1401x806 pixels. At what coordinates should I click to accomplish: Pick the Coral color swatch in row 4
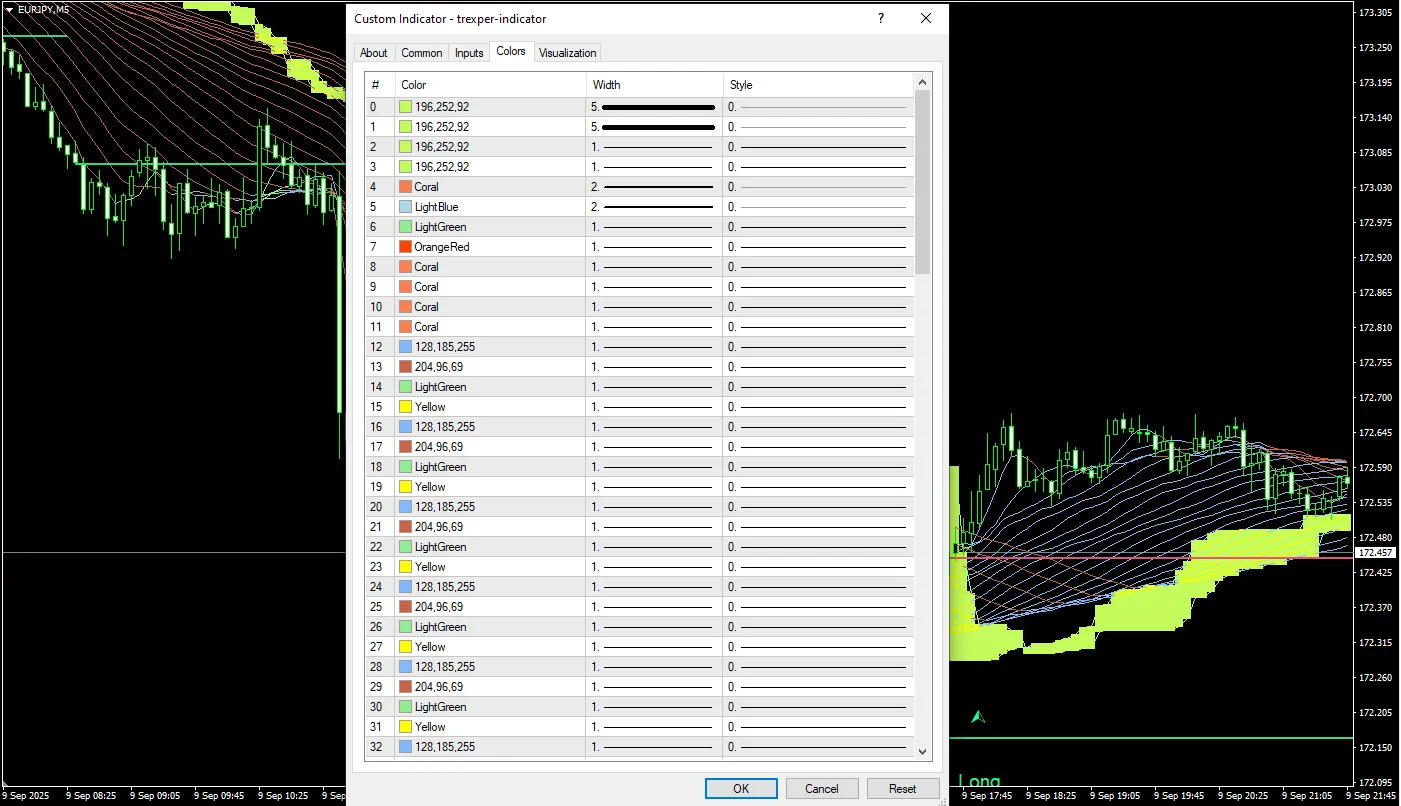406,187
